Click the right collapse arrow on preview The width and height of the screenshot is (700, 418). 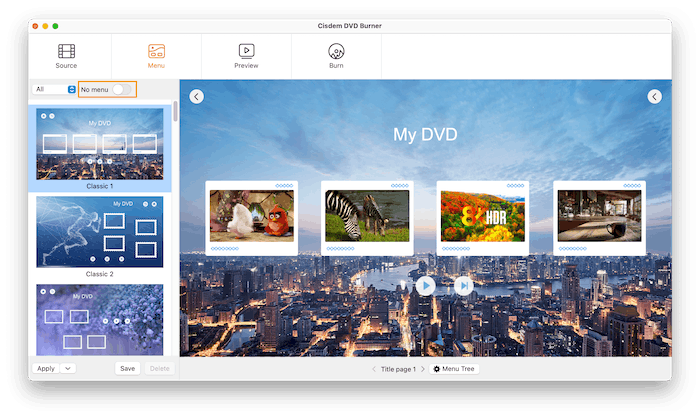[654, 96]
